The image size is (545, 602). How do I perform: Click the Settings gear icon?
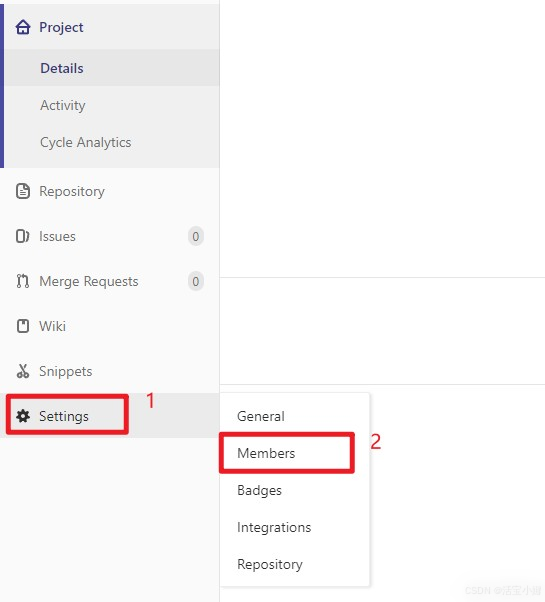23,416
